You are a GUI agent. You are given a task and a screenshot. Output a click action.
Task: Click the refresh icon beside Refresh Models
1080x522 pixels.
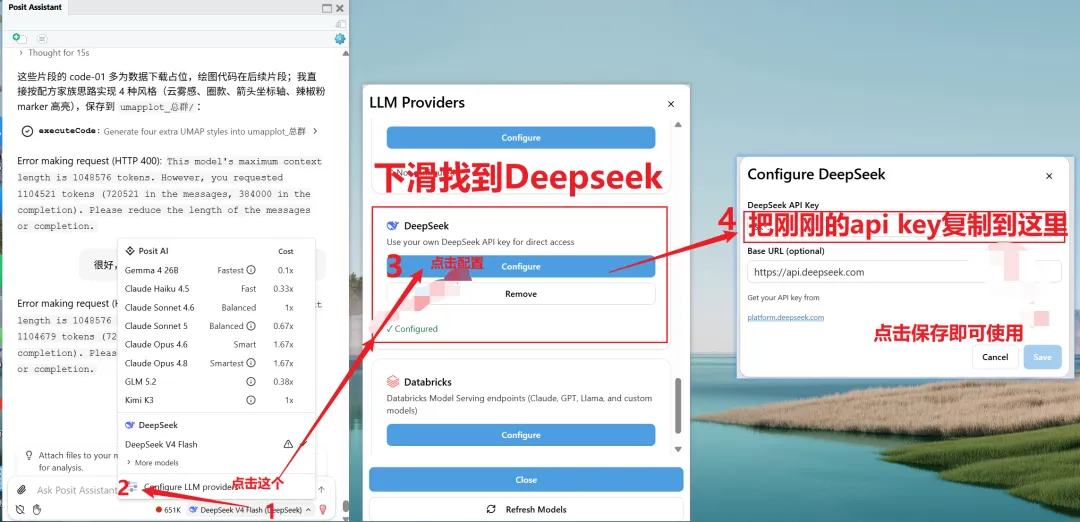click(x=491, y=510)
